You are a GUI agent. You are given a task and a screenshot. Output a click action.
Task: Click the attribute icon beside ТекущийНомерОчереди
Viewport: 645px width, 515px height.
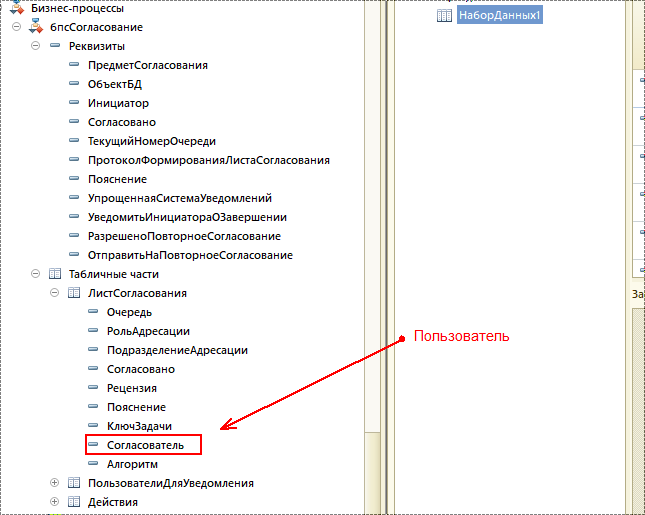74,140
